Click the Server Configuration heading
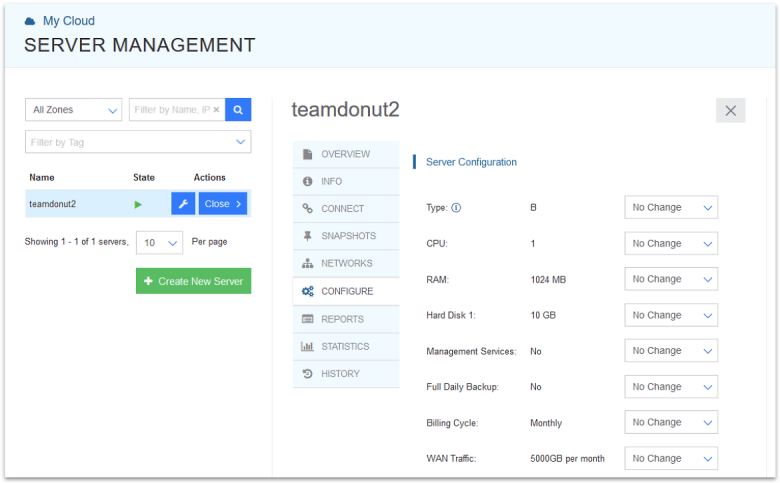 [471, 162]
